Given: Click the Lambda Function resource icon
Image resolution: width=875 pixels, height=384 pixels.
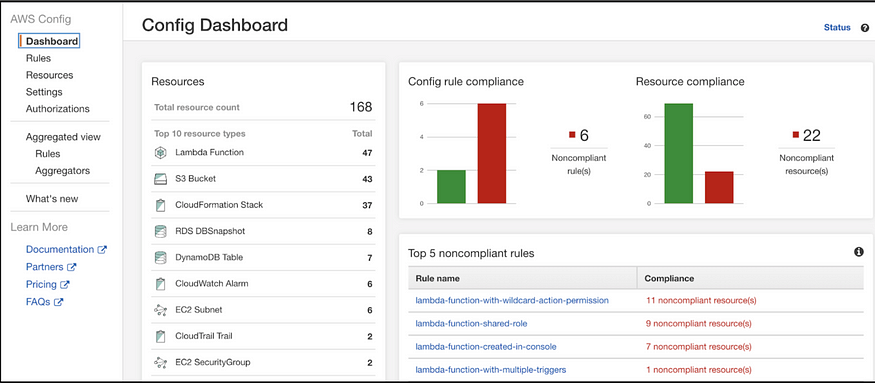Looking at the screenshot, I should [x=160, y=152].
